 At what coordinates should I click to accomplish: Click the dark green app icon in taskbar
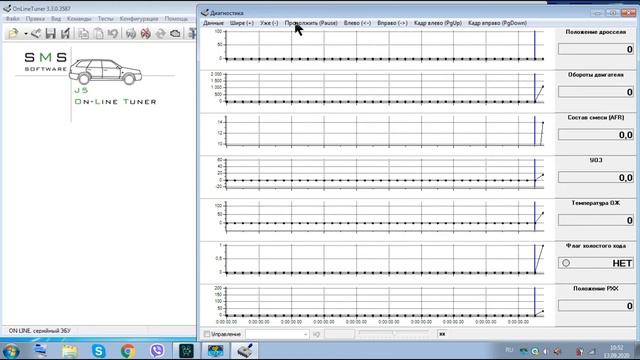(x=187, y=351)
